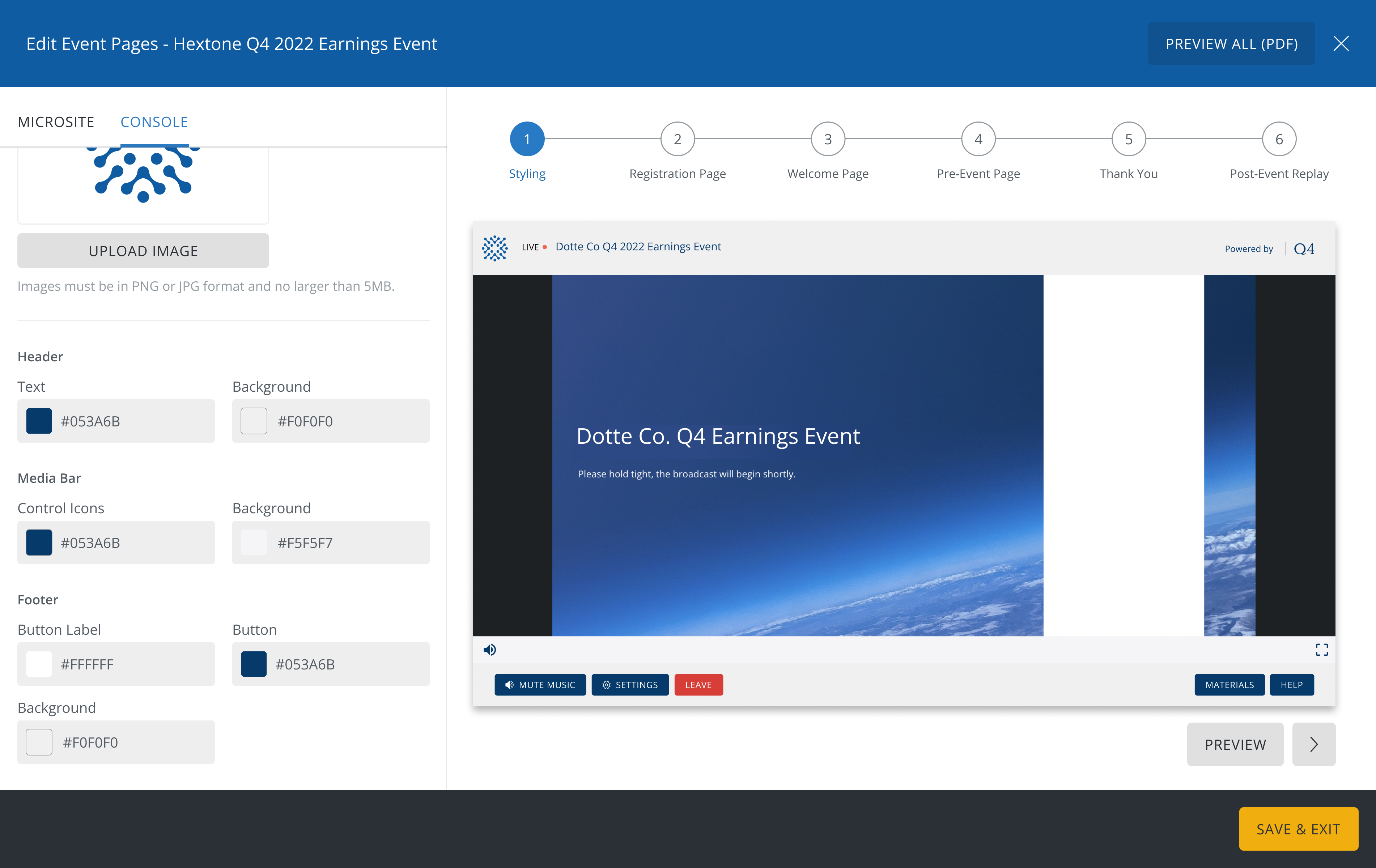Select the Console tab
1376x868 pixels.
[x=154, y=122]
